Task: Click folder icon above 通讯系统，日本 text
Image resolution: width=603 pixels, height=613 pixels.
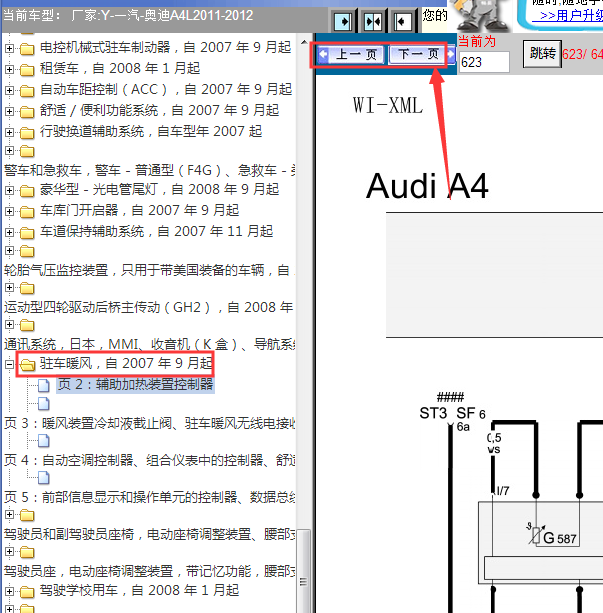Action: coord(27,325)
